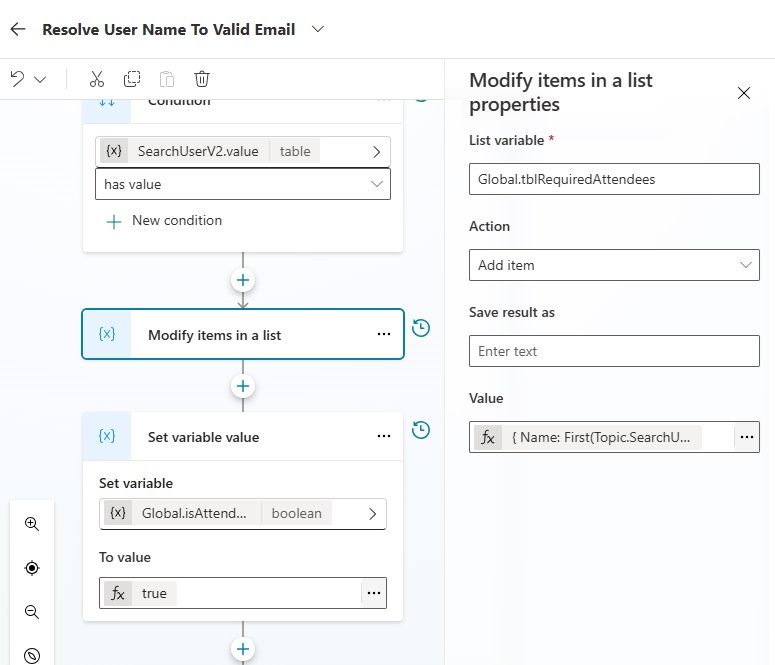Open Set variable value node more menu
The width and height of the screenshot is (775, 665).
(x=384, y=436)
